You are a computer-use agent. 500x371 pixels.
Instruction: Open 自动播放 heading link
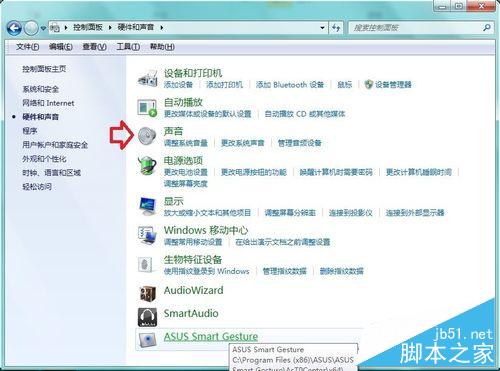tap(183, 102)
